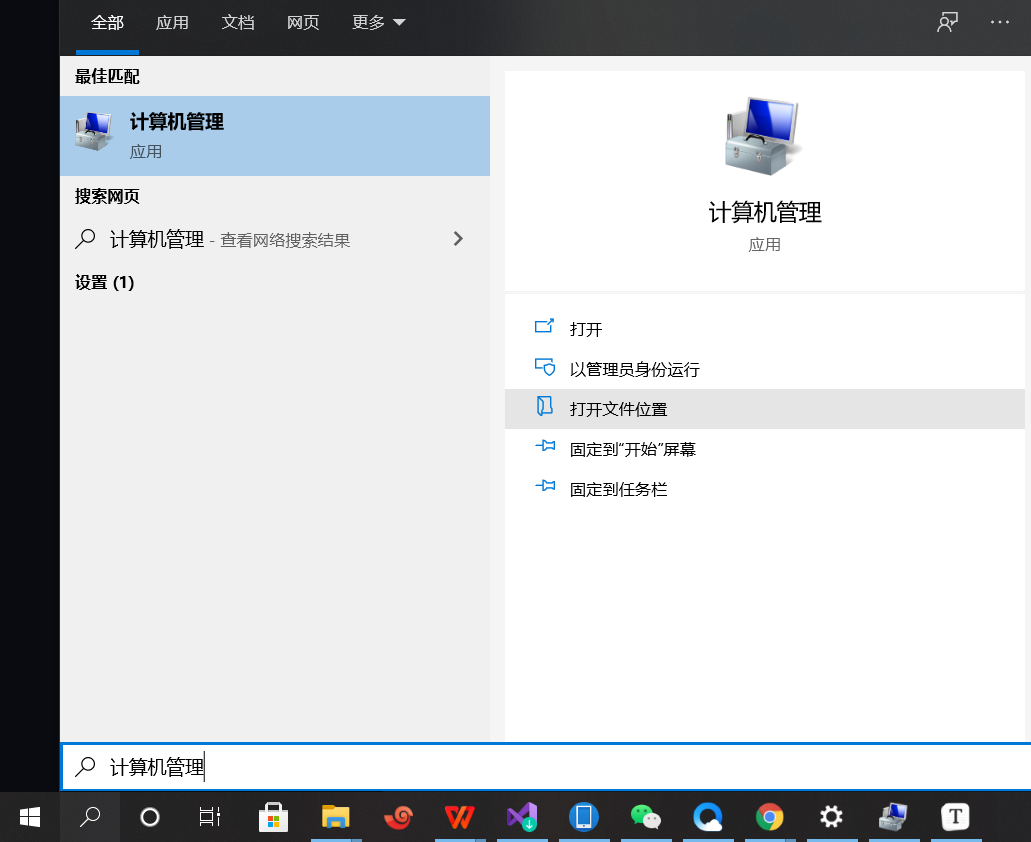Click the pin icon beside 固定到"开始"屏幕
This screenshot has width=1031, height=842.
coord(545,446)
